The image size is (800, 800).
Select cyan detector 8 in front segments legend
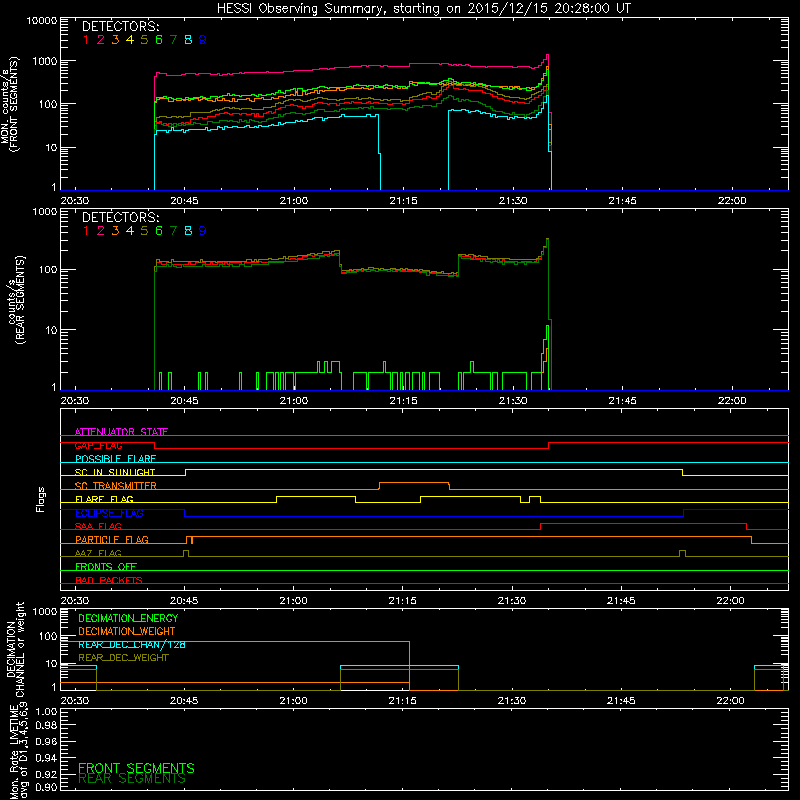[x=188, y=40]
